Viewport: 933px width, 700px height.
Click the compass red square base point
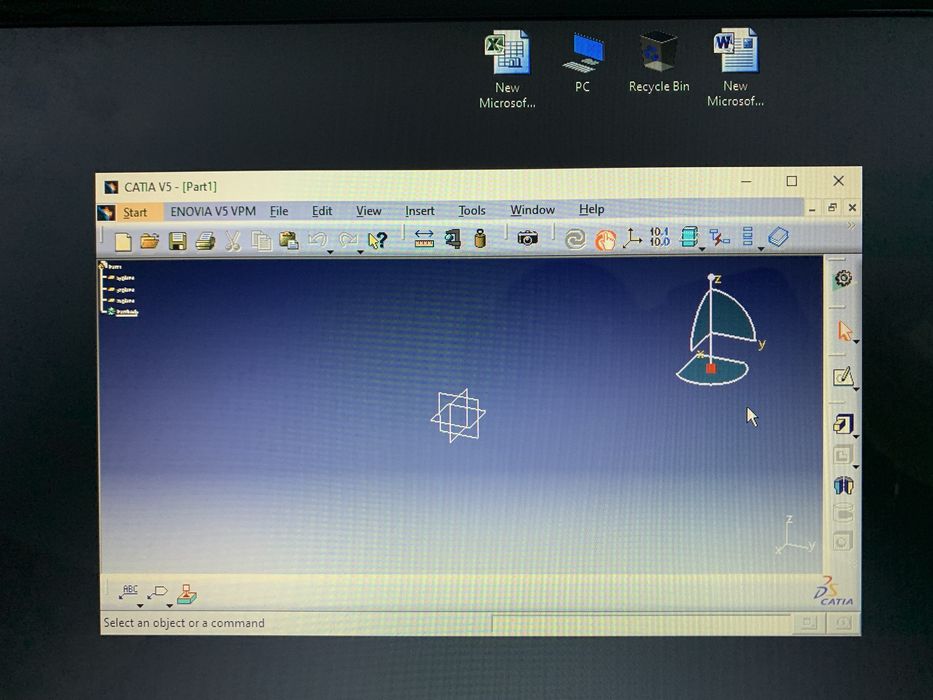tap(710, 368)
